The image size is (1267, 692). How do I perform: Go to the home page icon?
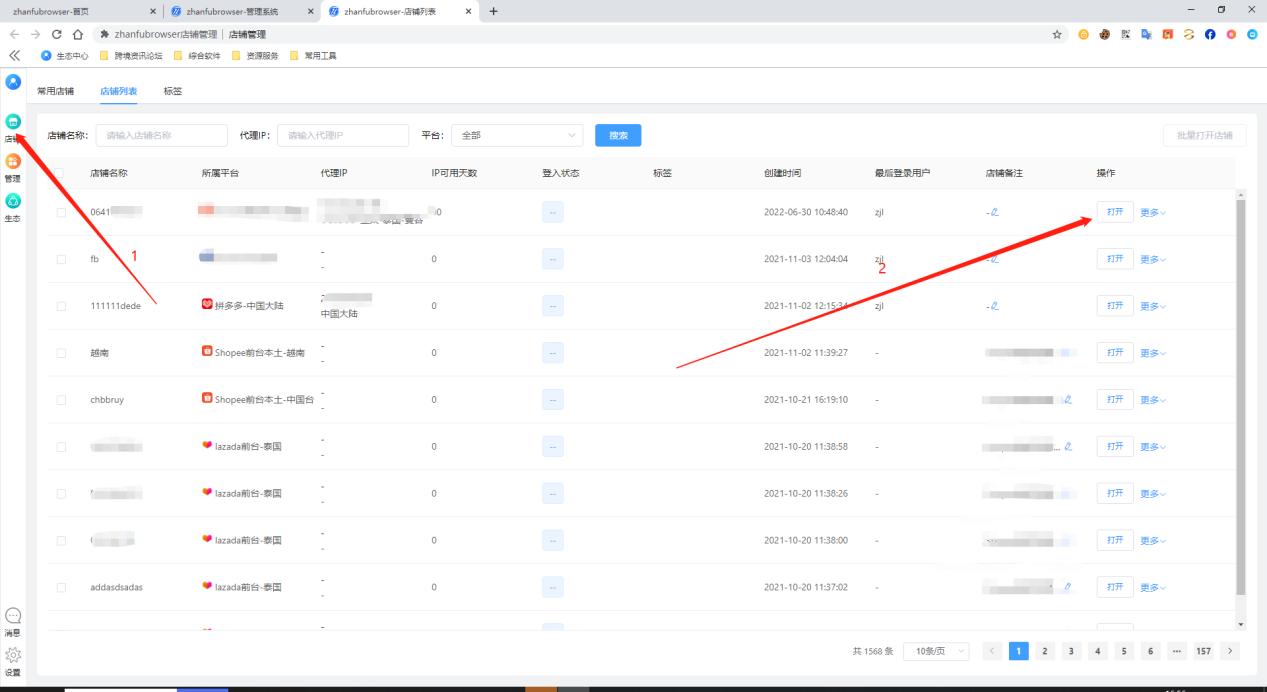point(77,35)
